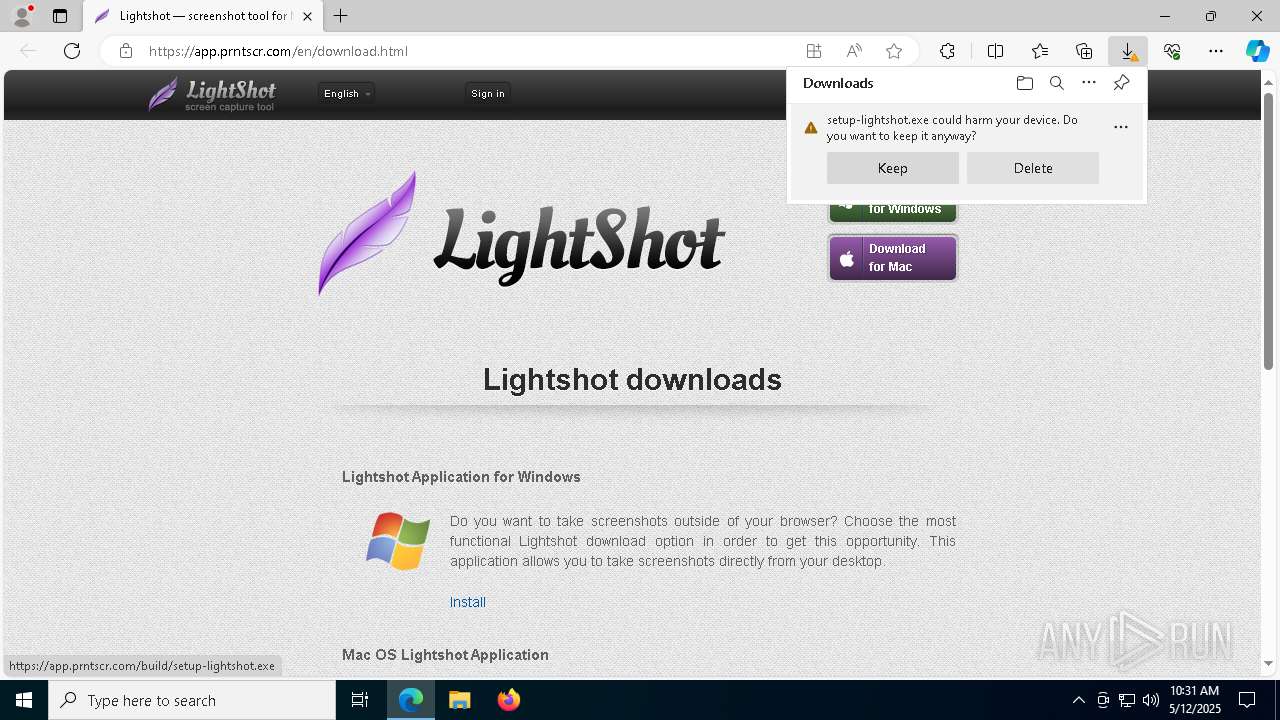1280x720 pixels.
Task: Click the LightShot header logo
Action: click(212, 94)
